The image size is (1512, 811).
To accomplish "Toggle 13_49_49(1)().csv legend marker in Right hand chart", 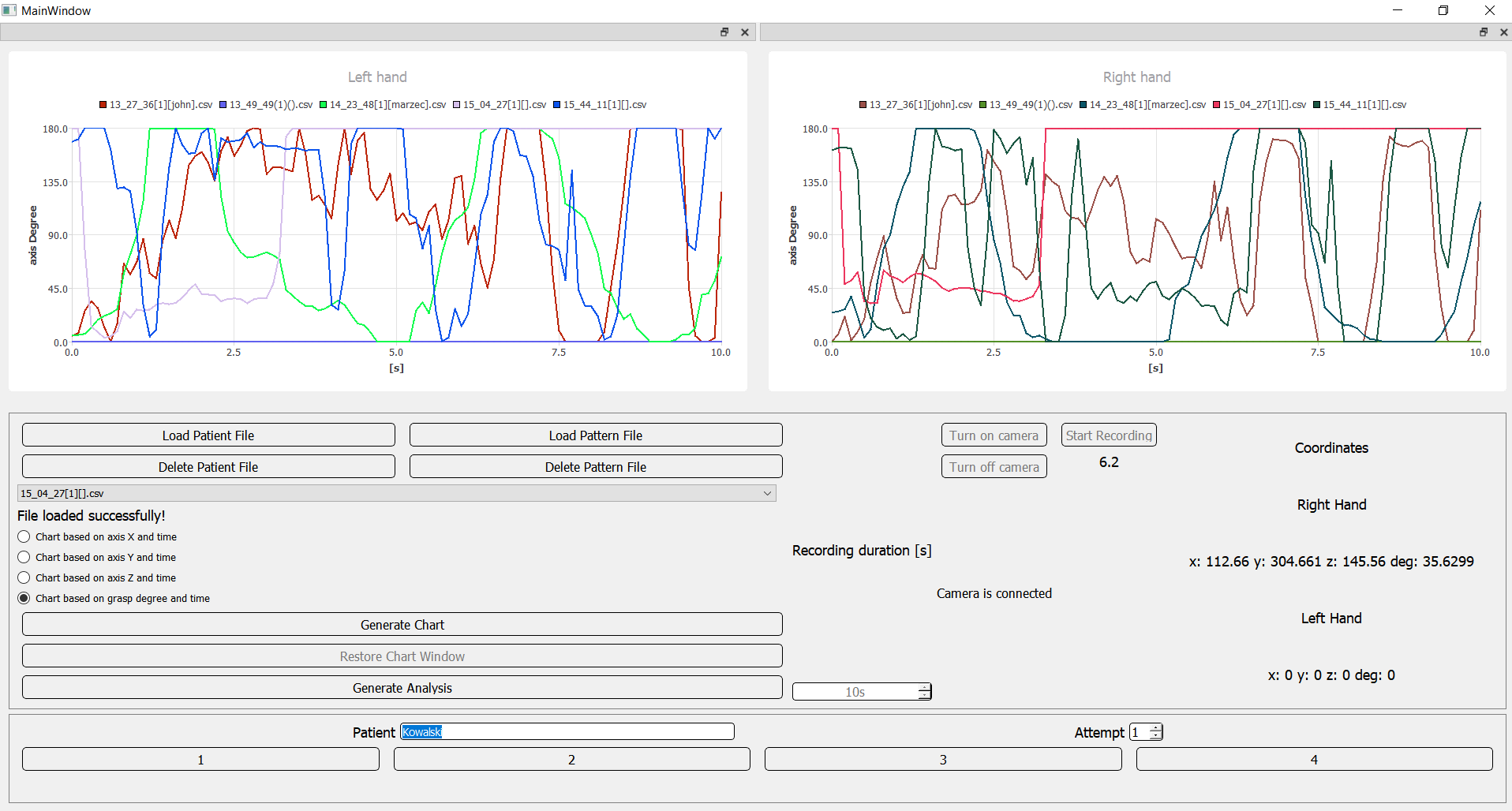I will point(983,105).
